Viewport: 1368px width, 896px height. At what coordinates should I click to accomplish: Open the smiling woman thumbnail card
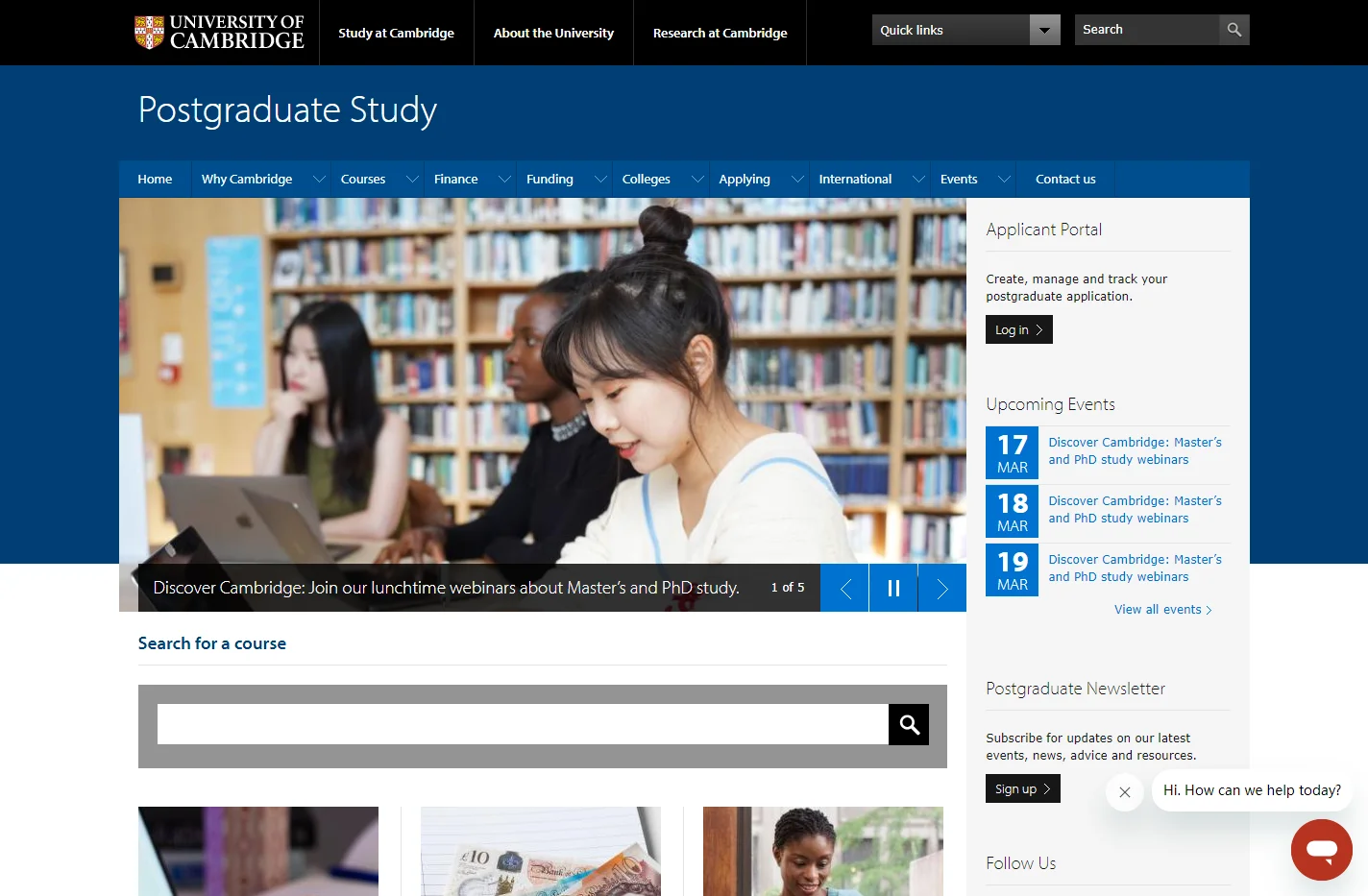pos(823,851)
